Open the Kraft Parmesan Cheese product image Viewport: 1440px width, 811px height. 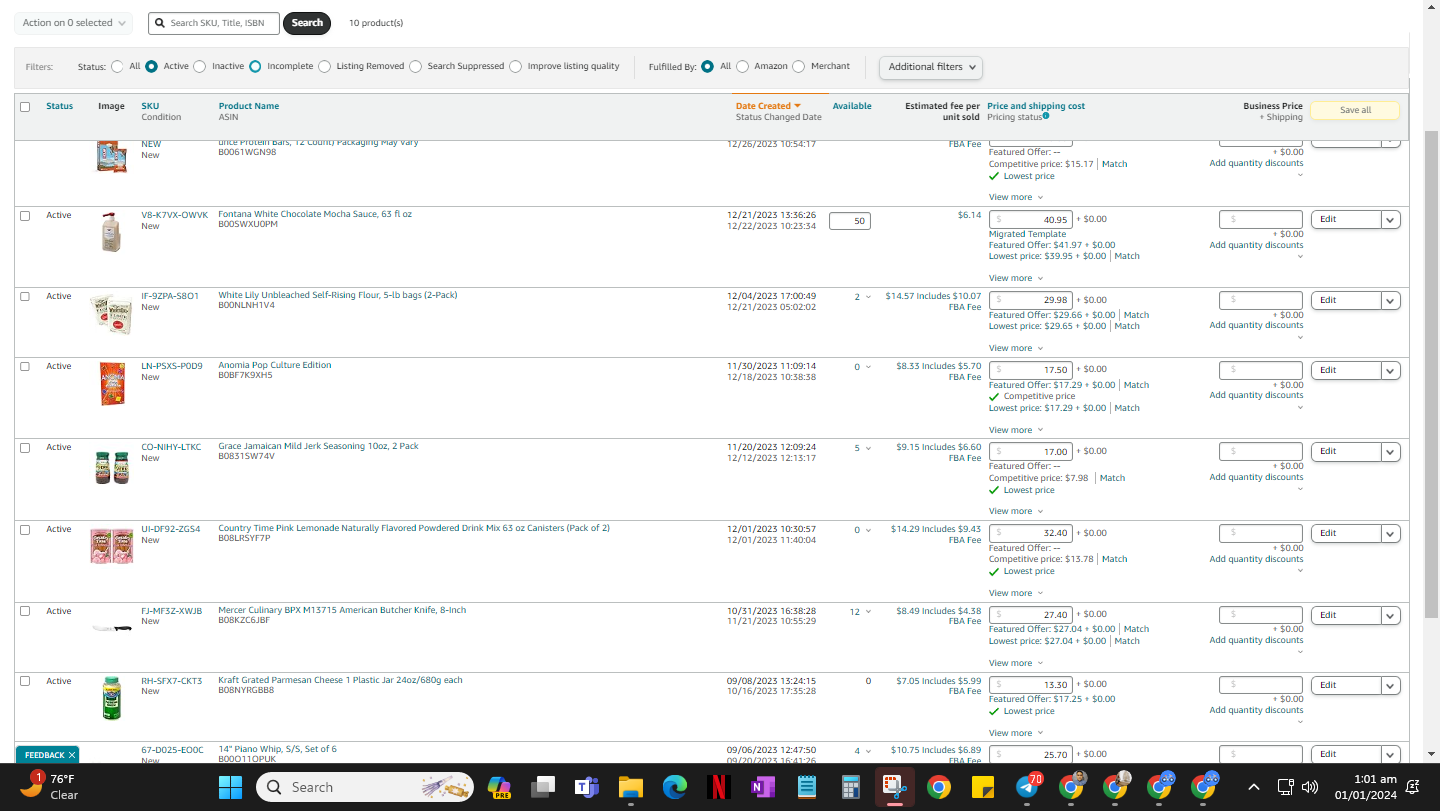[x=112, y=698]
